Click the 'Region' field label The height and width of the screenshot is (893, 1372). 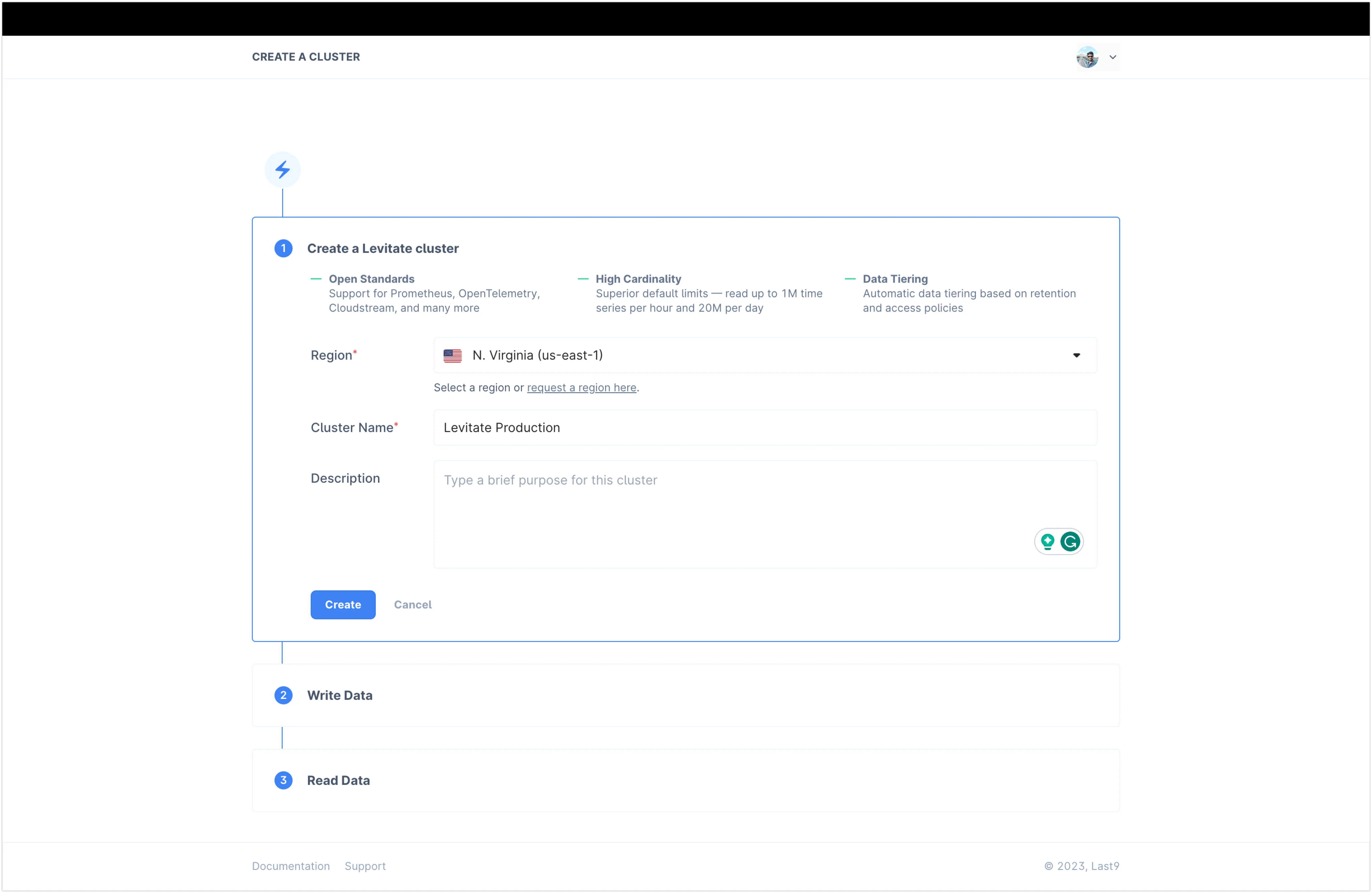[333, 355]
